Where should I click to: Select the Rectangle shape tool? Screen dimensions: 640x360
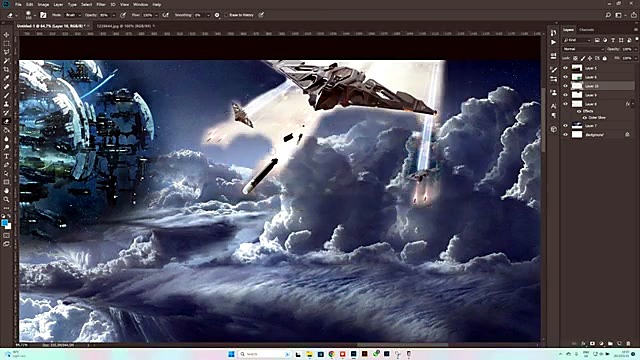tap(7, 182)
